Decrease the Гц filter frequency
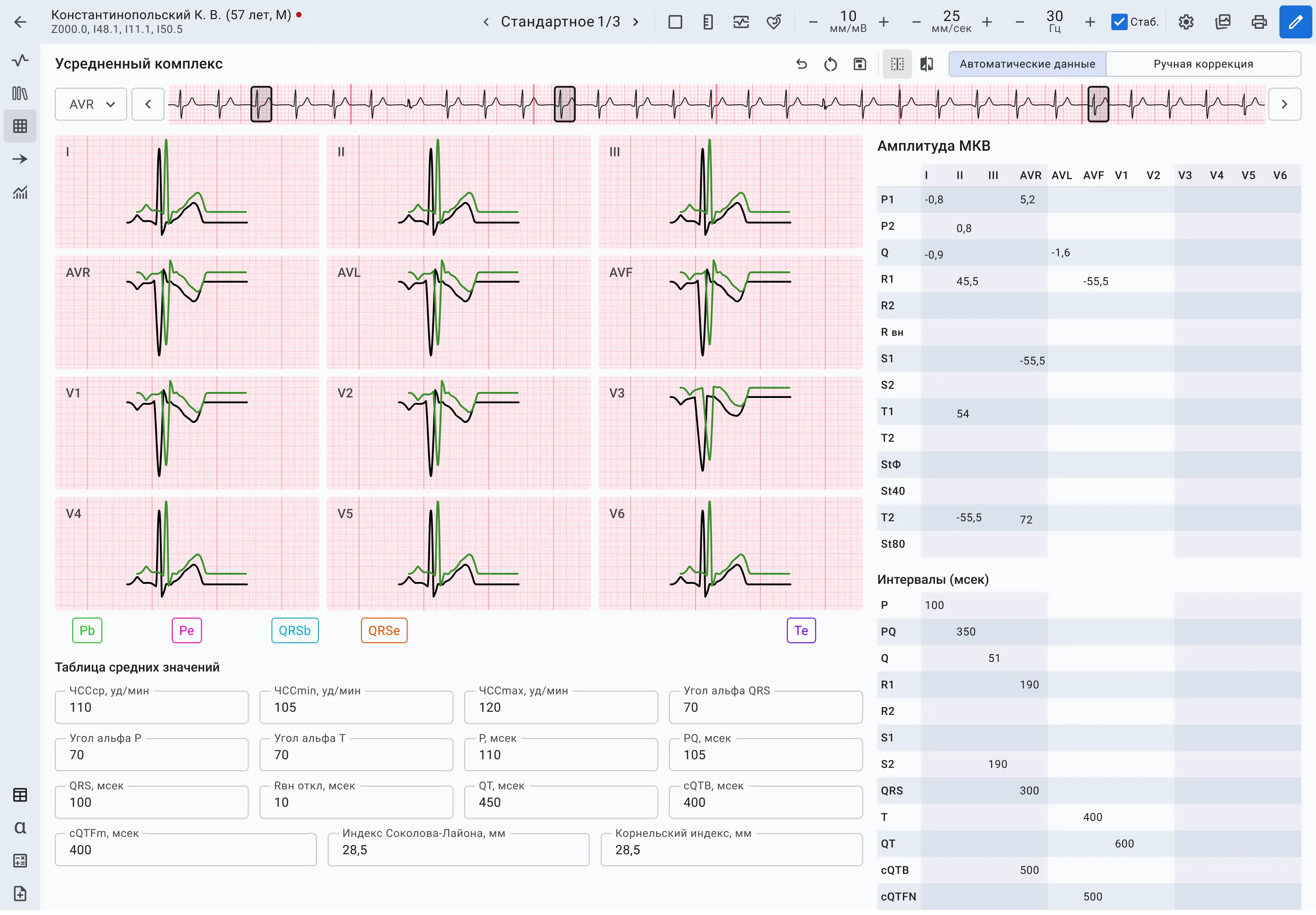The image size is (1316, 915). pyautogui.click(x=1019, y=22)
